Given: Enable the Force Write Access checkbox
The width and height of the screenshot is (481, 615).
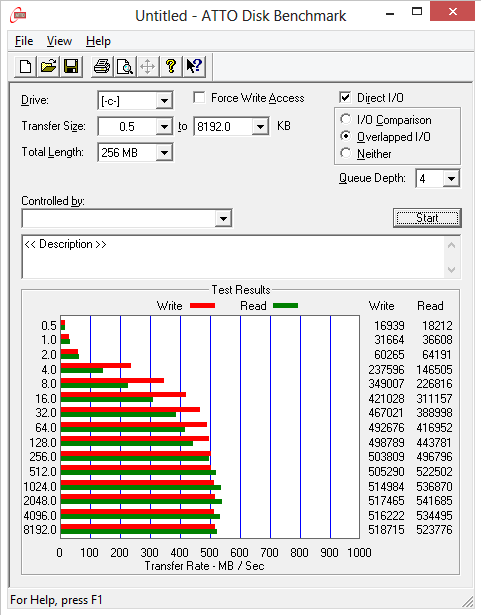Looking at the screenshot, I should pyautogui.click(x=199, y=97).
